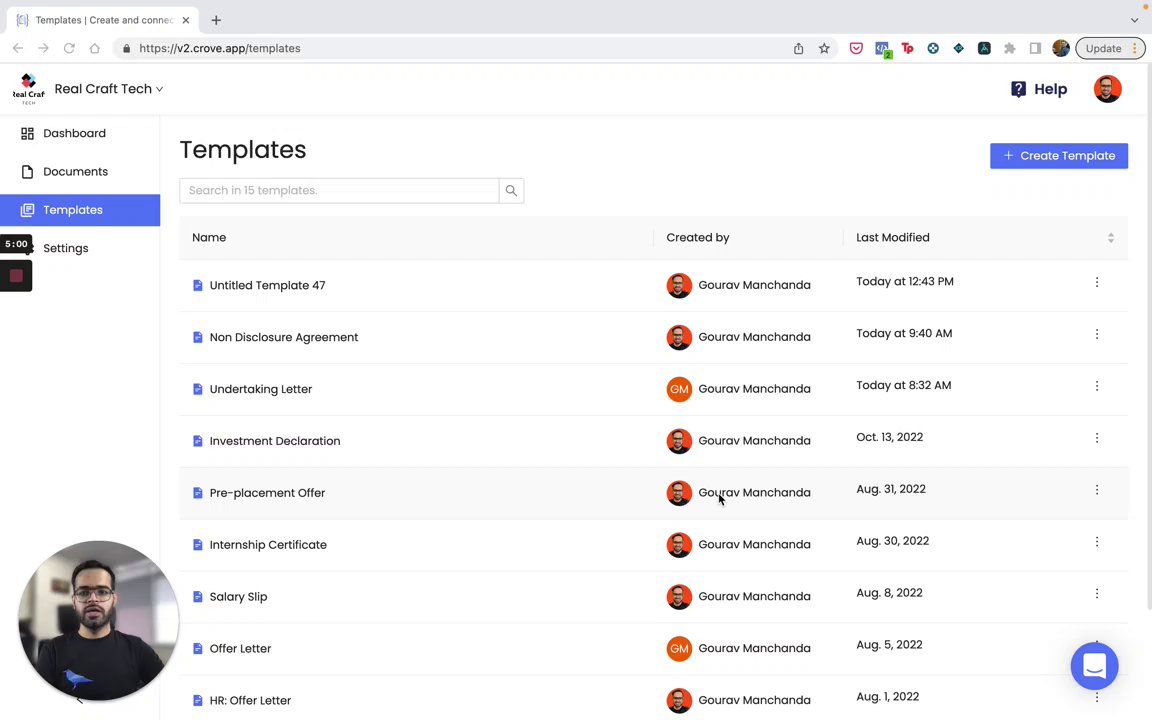Open Documents in the sidebar

tap(75, 171)
